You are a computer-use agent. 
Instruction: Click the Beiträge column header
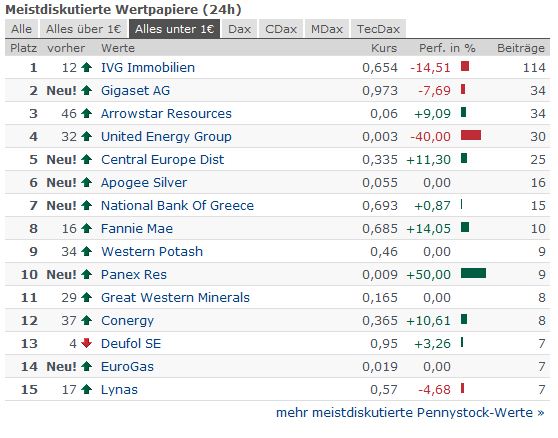(521, 48)
